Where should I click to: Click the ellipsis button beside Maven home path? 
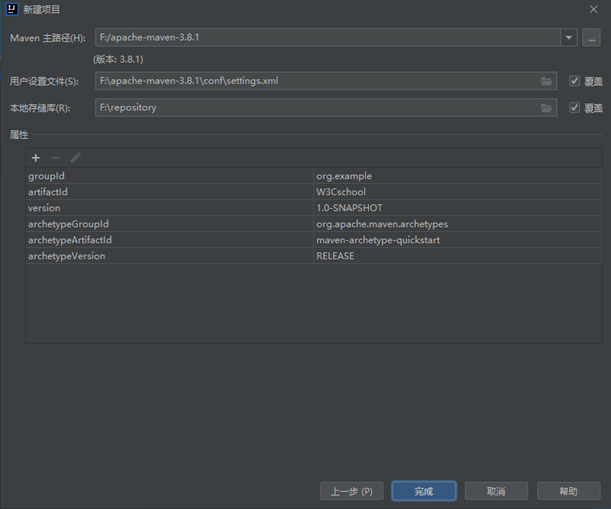coord(591,38)
